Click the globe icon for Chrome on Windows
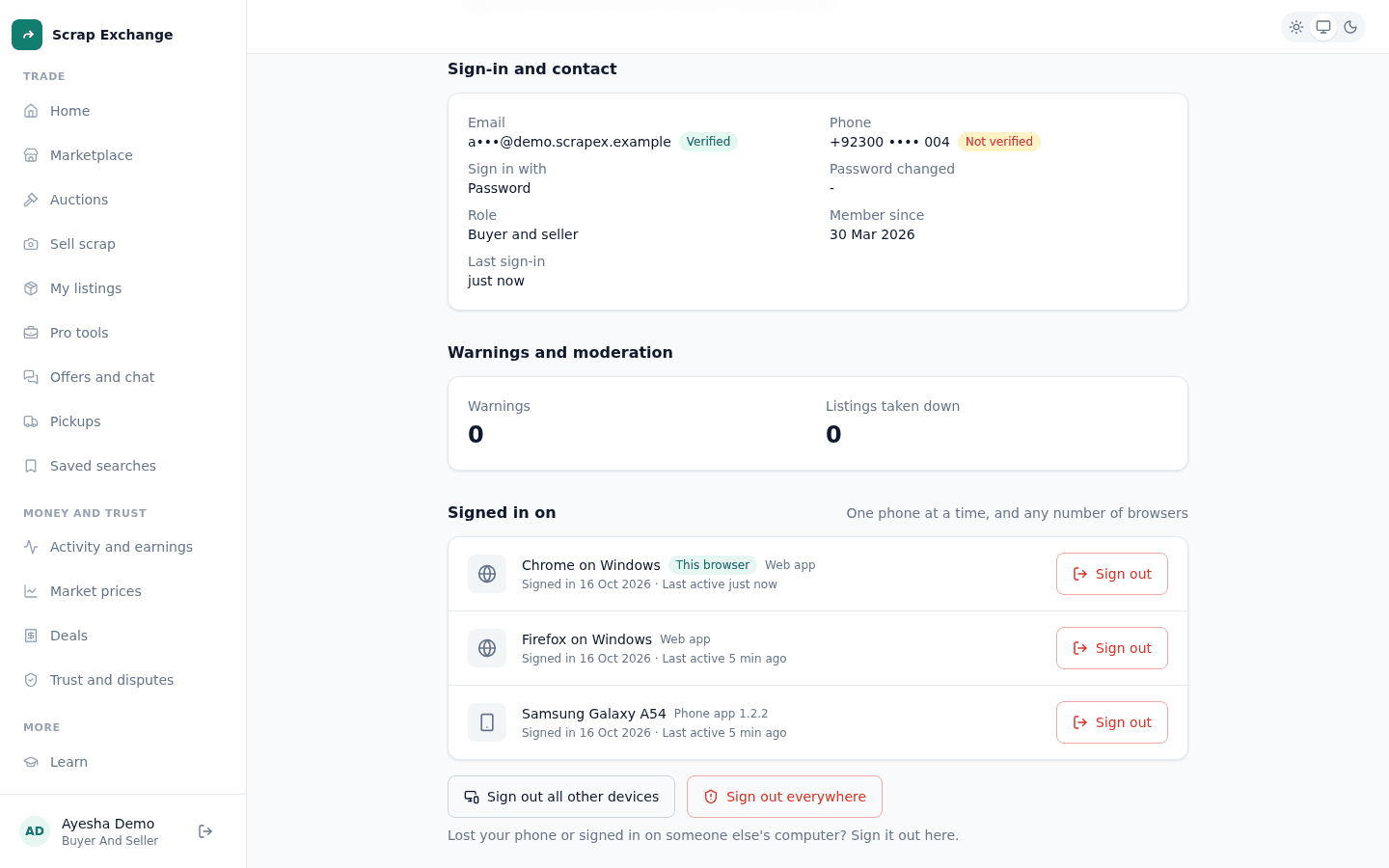The width and height of the screenshot is (1389, 868). [487, 574]
